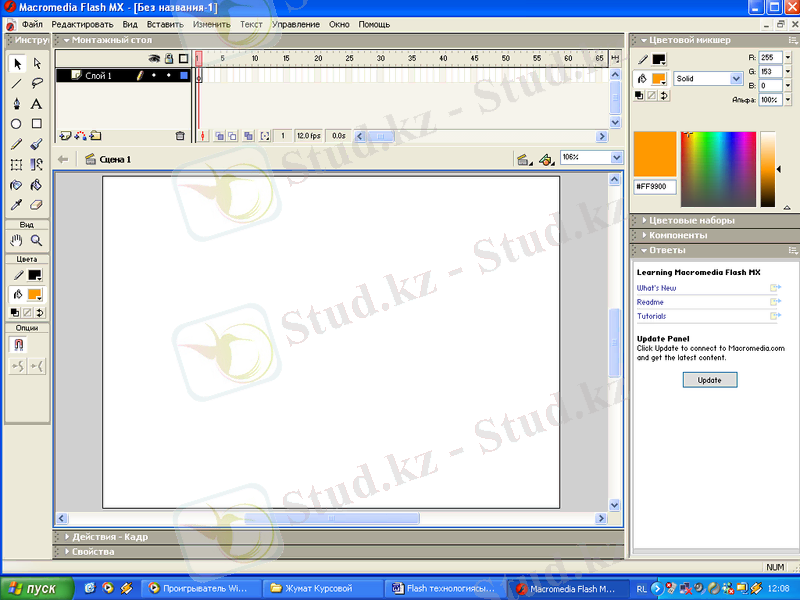The image size is (800, 600).
Task: Toggle Snap to Objects magnet option
Action: pyautogui.click(x=18, y=345)
